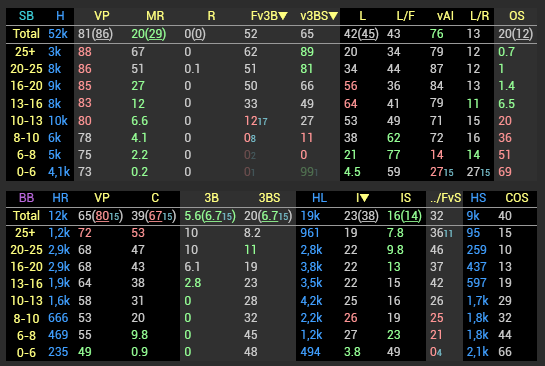Screen dimensions: 545x366
Task: Click the 52k hands value in SB Total
Action: tap(58, 34)
